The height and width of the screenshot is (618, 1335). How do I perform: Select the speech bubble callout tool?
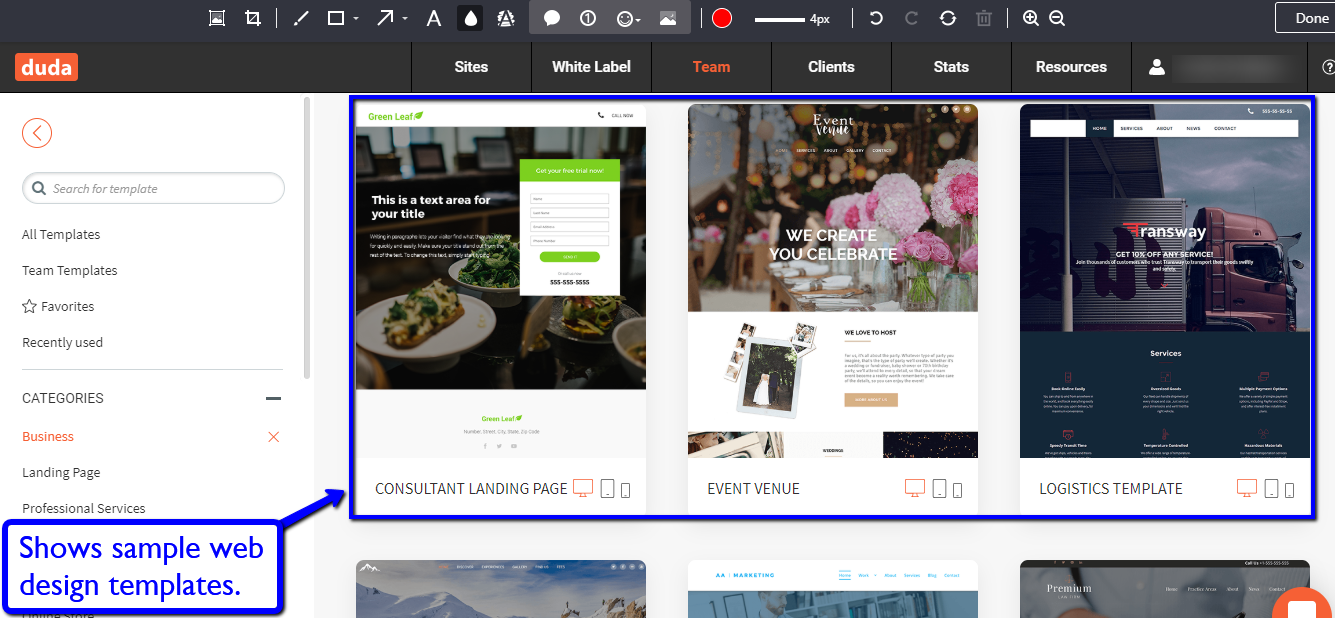click(x=551, y=18)
